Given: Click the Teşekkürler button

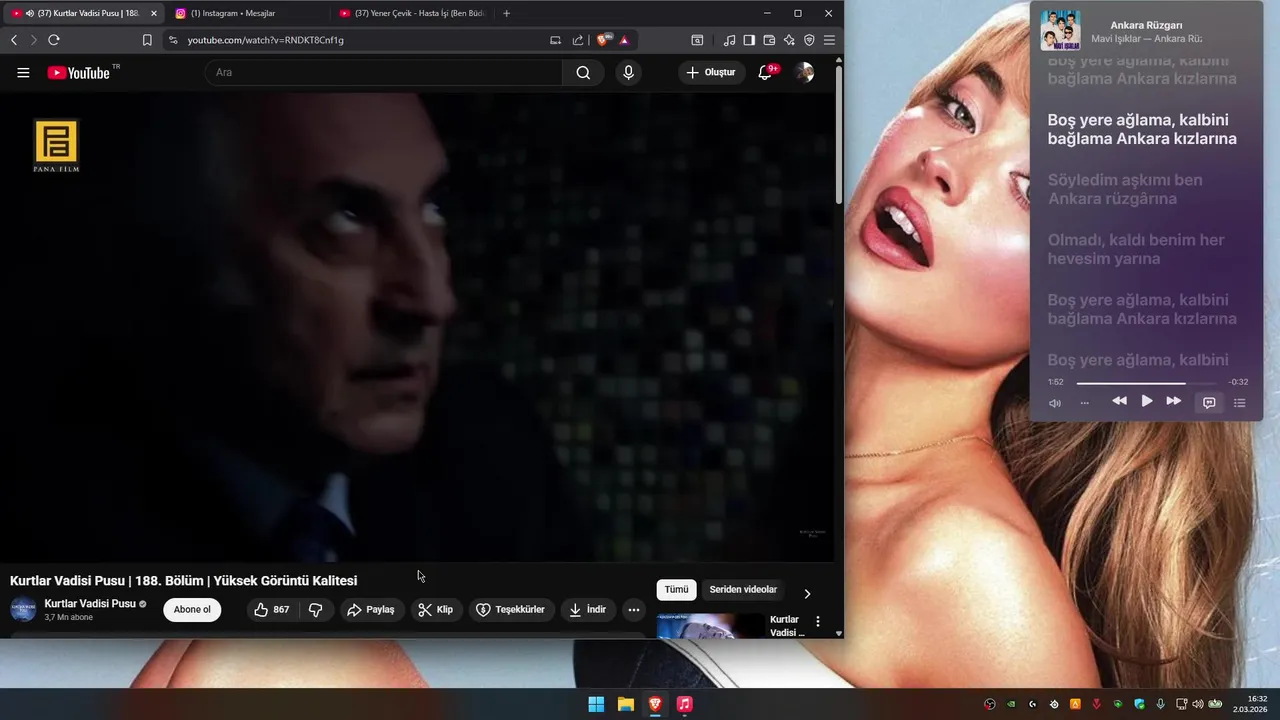Looking at the screenshot, I should 511,610.
